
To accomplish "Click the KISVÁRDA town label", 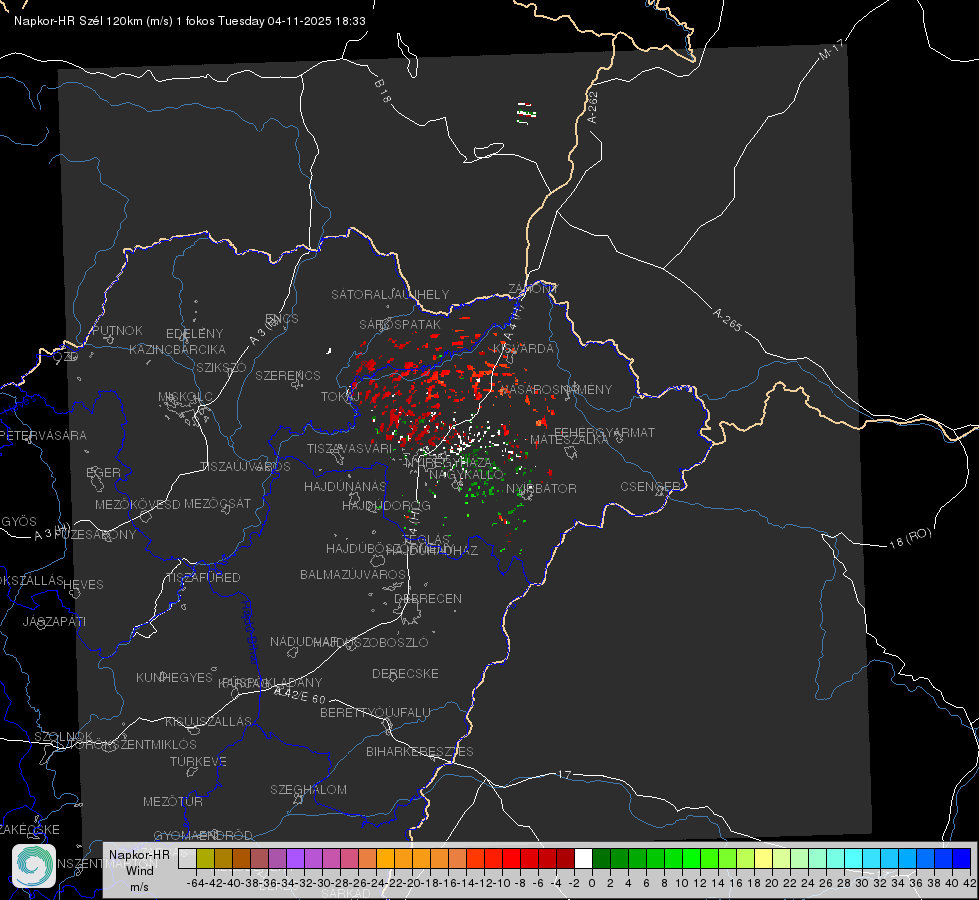I will (524, 349).
